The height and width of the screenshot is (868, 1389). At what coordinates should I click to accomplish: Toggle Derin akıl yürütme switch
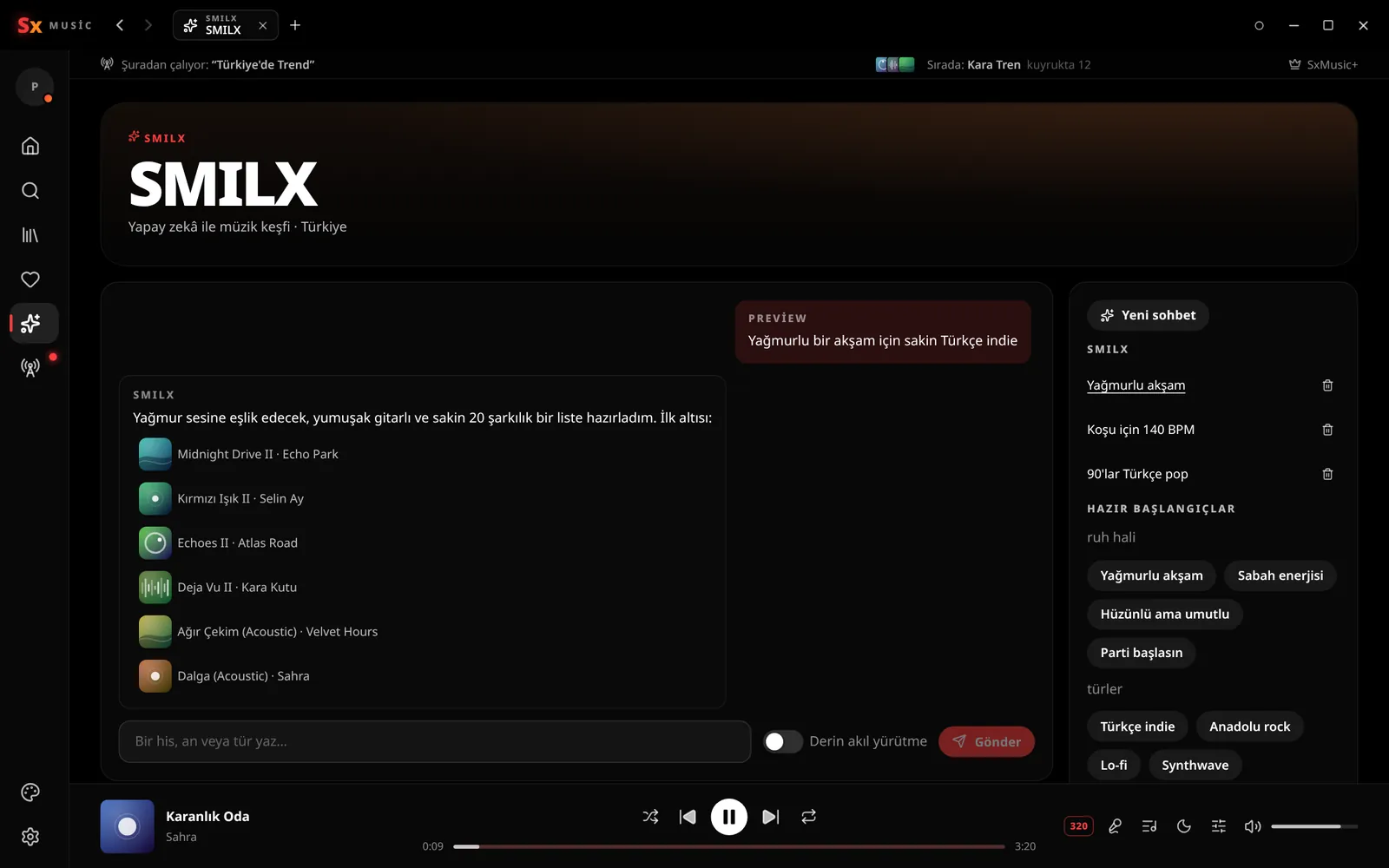coord(783,741)
